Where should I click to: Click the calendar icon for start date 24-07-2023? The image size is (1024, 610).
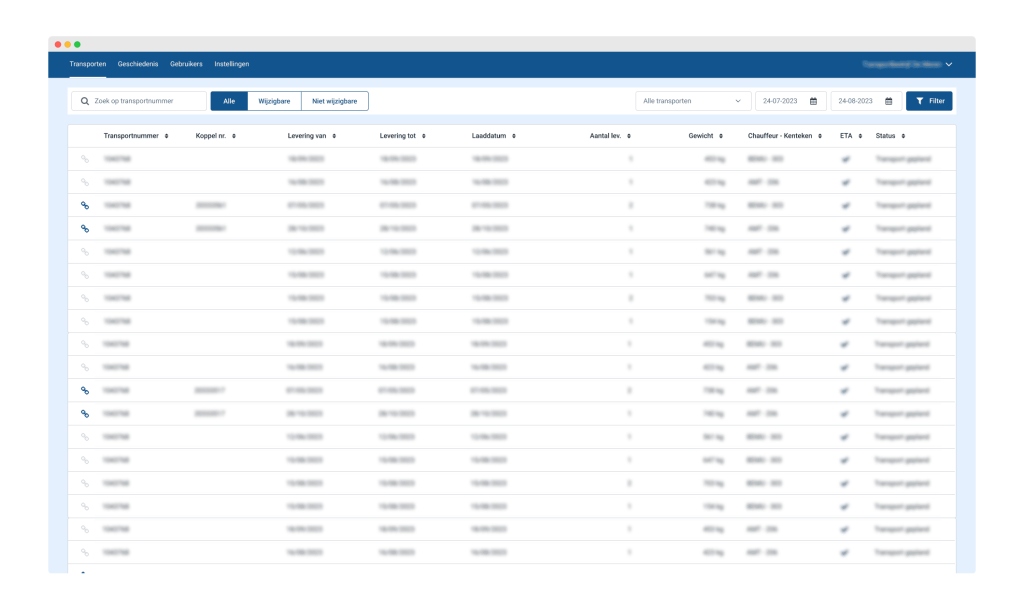click(x=813, y=101)
